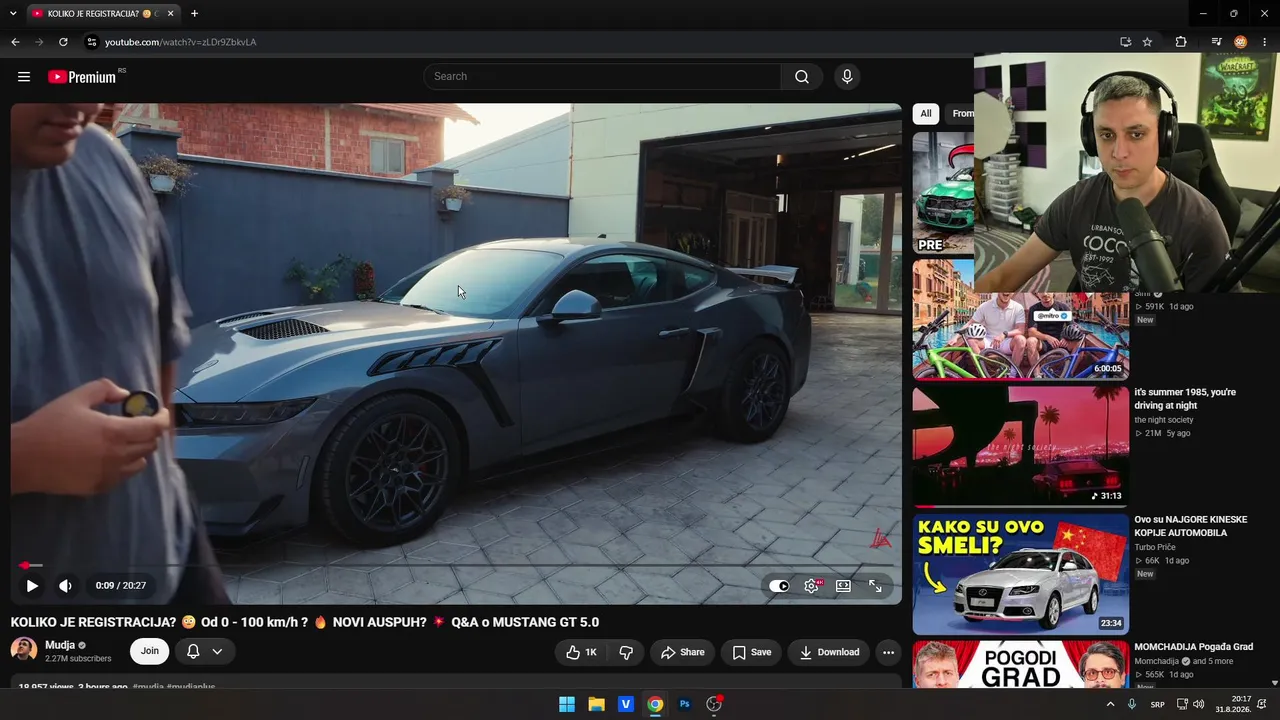Open the Chrome profile avatar
Screen dimensions: 1280x720
[1241, 42]
